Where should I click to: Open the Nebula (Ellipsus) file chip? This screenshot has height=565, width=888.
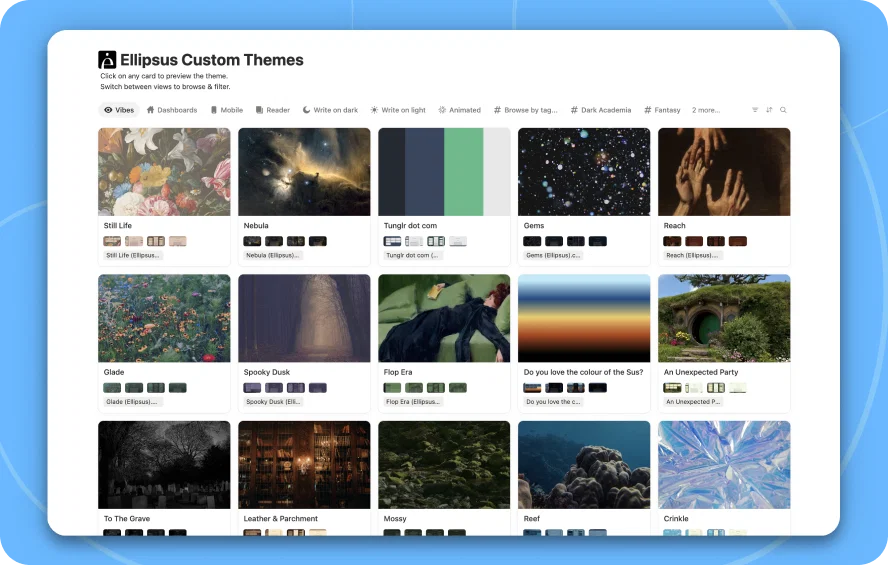272,255
